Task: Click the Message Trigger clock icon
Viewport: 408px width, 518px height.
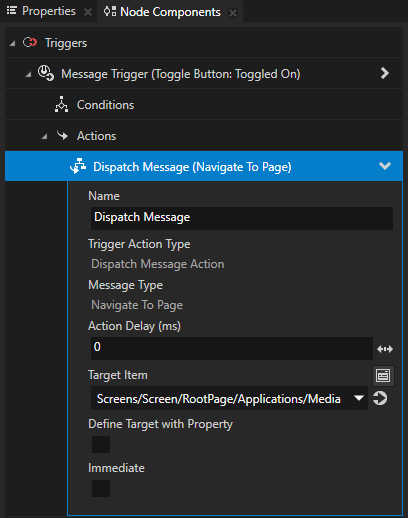Action: point(46,73)
